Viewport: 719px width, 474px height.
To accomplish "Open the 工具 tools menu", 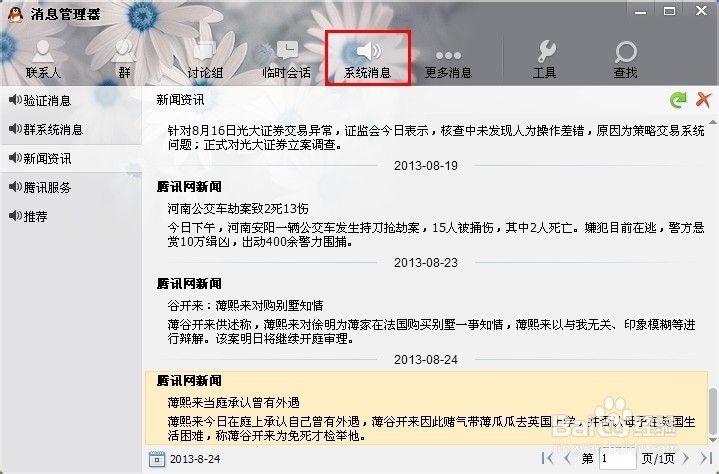I will pos(545,60).
